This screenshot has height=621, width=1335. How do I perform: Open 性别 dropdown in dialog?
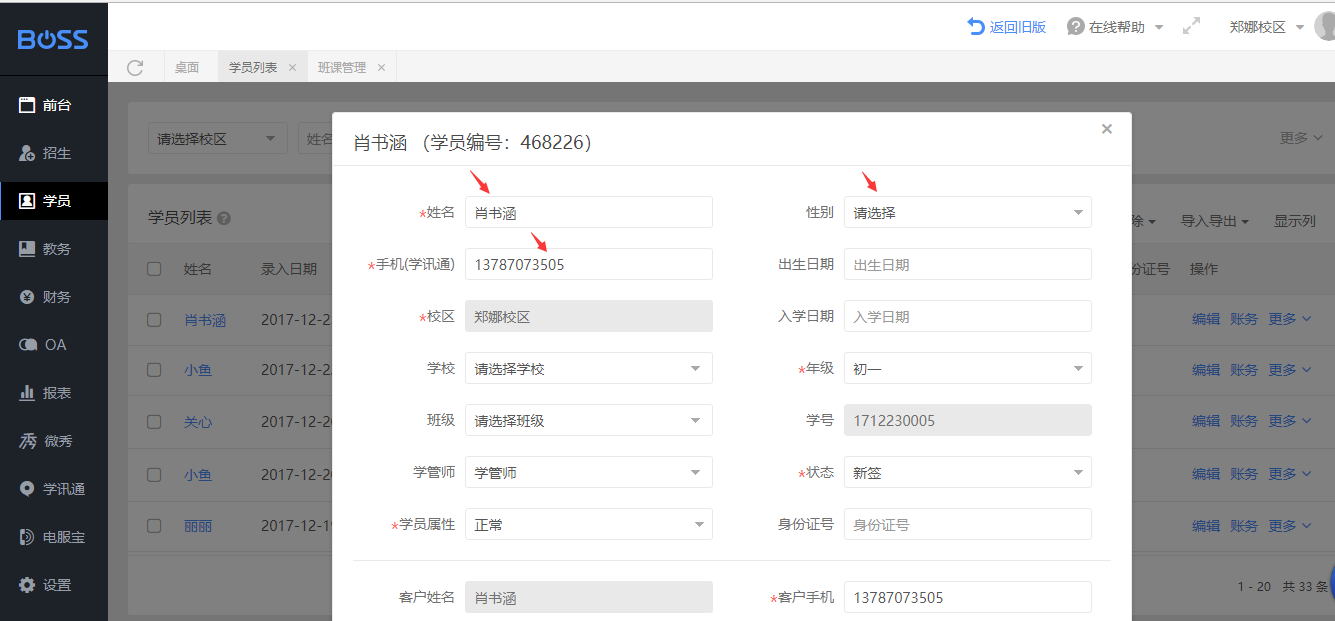click(x=967, y=212)
